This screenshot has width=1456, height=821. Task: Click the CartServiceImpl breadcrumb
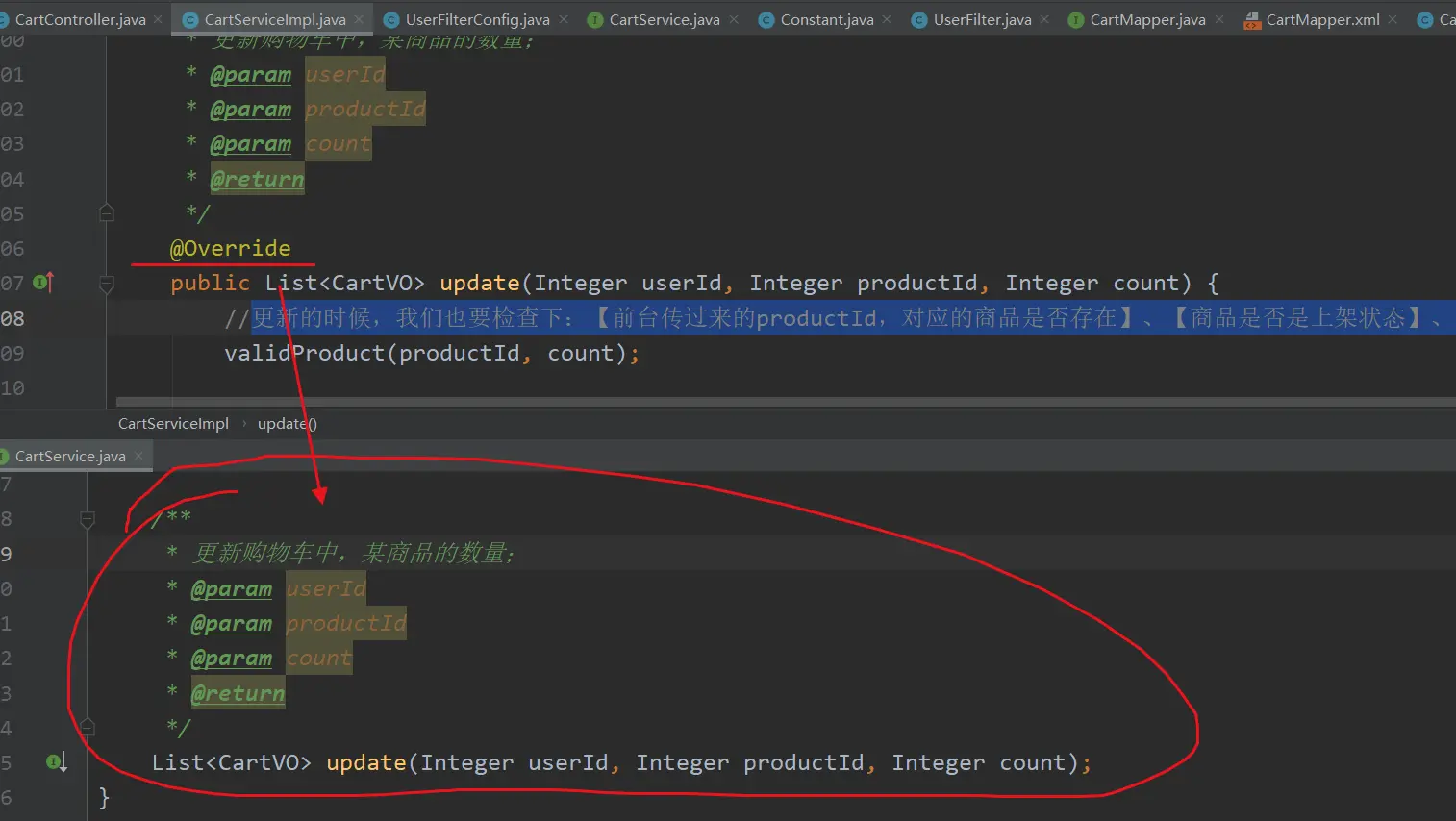(x=173, y=424)
